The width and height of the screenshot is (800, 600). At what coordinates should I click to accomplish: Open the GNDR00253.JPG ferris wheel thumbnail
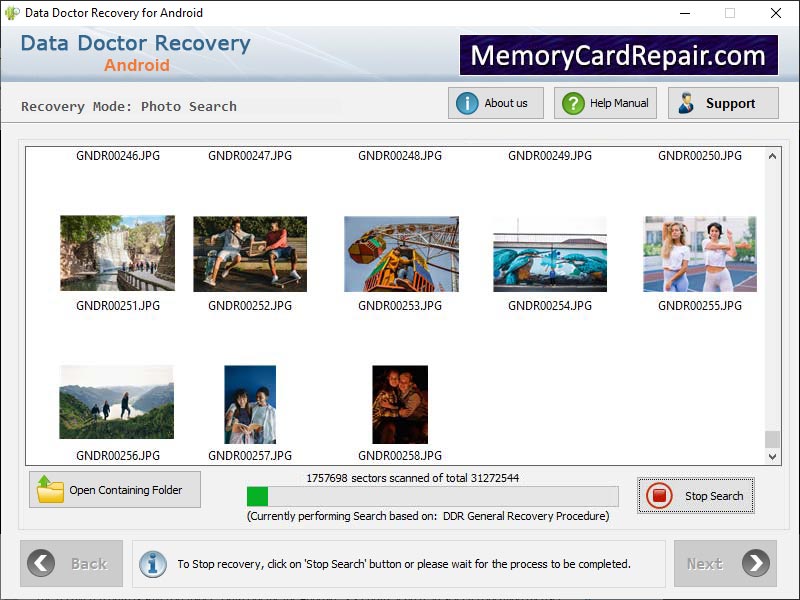pyautogui.click(x=400, y=253)
